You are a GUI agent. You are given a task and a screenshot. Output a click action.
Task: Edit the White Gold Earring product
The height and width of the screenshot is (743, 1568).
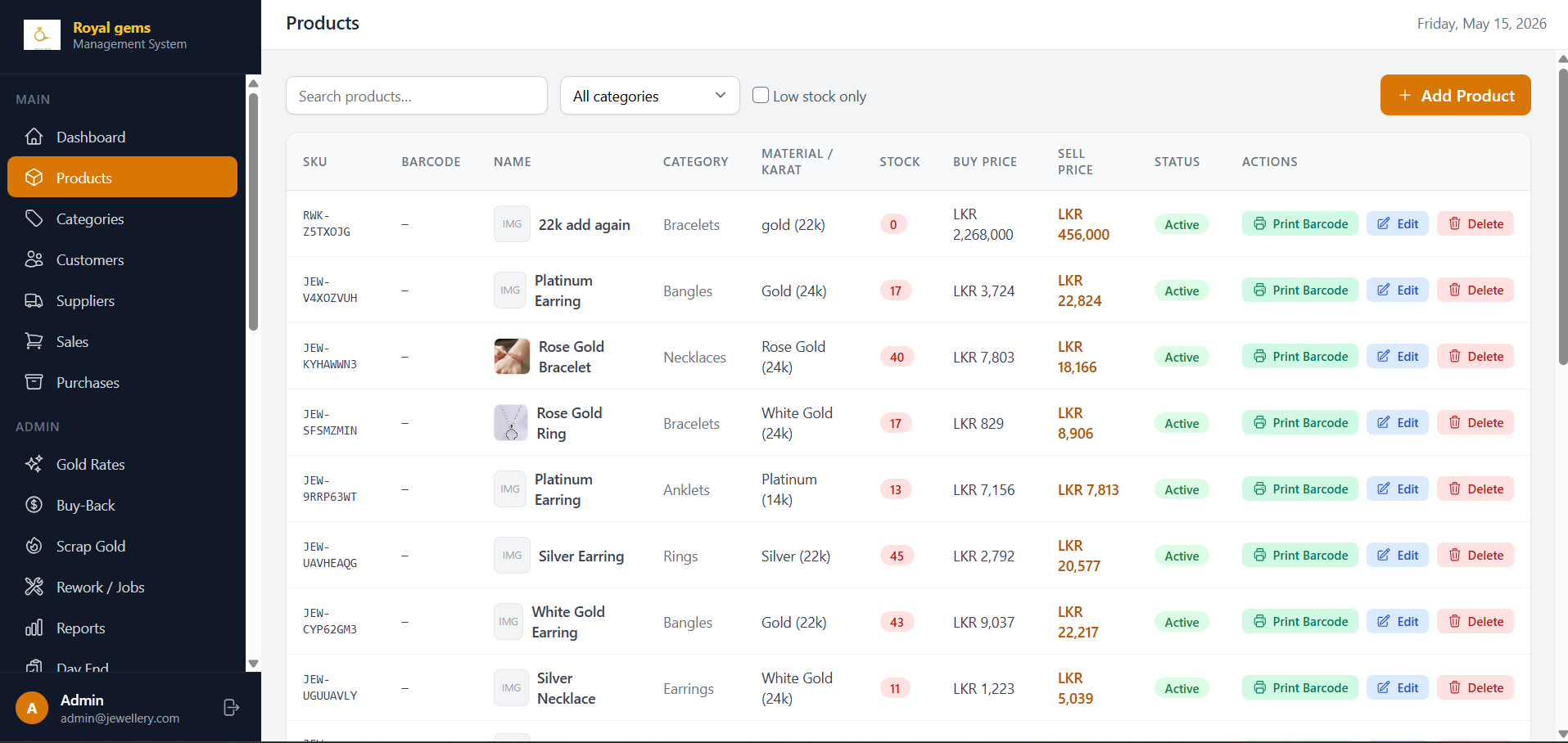[x=1398, y=621]
